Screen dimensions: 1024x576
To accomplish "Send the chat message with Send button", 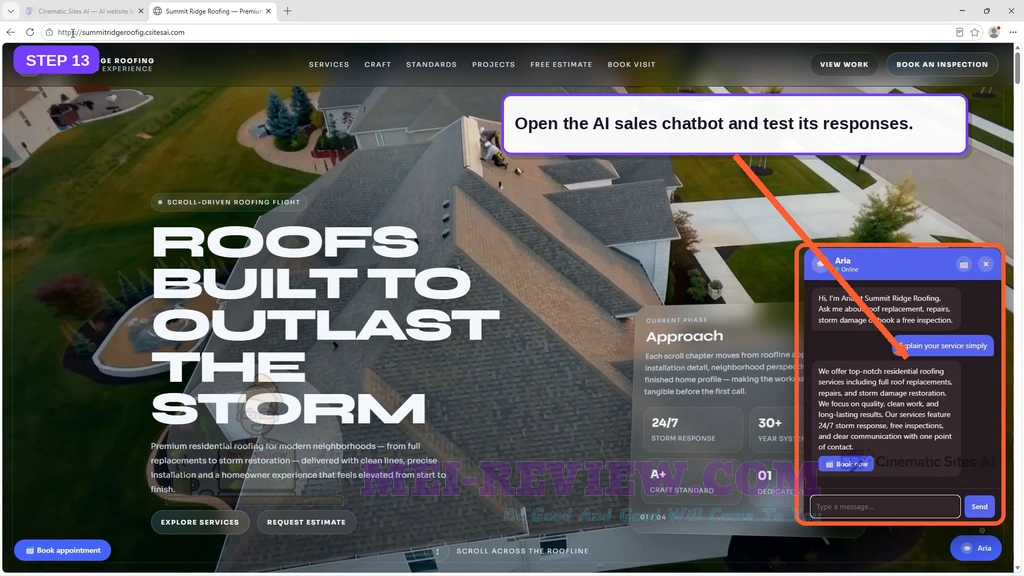I will [x=979, y=506].
